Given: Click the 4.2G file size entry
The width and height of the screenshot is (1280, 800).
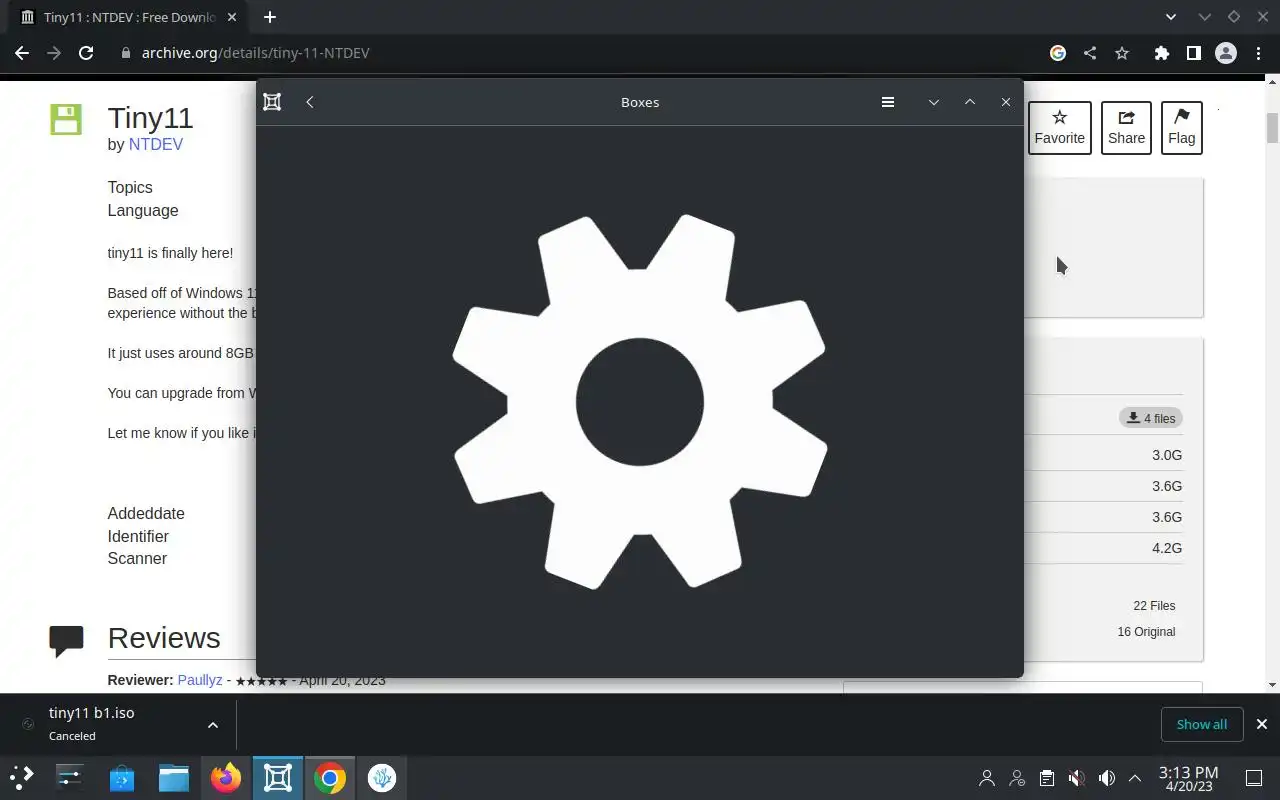Looking at the screenshot, I should click(1167, 548).
